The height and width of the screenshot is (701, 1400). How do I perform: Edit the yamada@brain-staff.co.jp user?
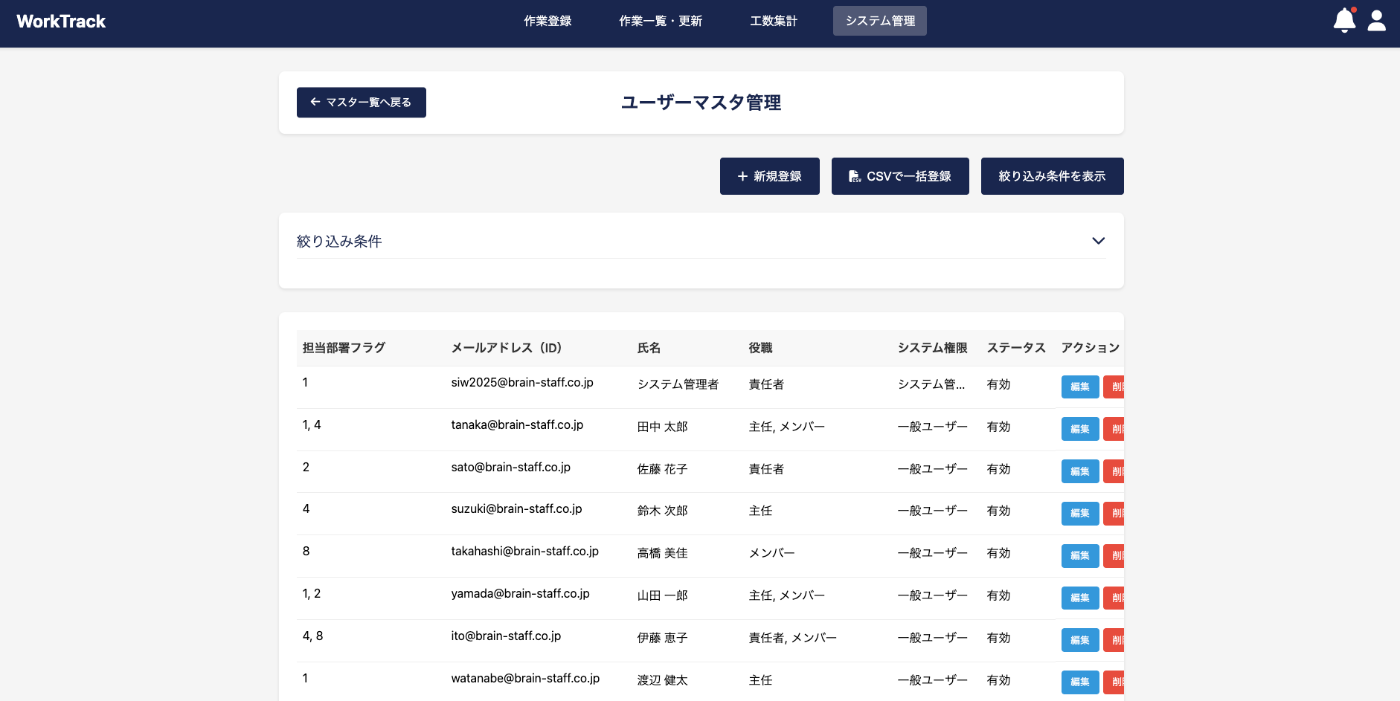1080,598
